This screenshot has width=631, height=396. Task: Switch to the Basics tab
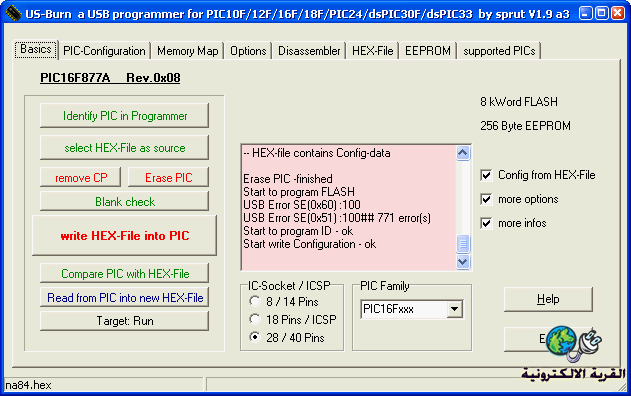point(36,50)
